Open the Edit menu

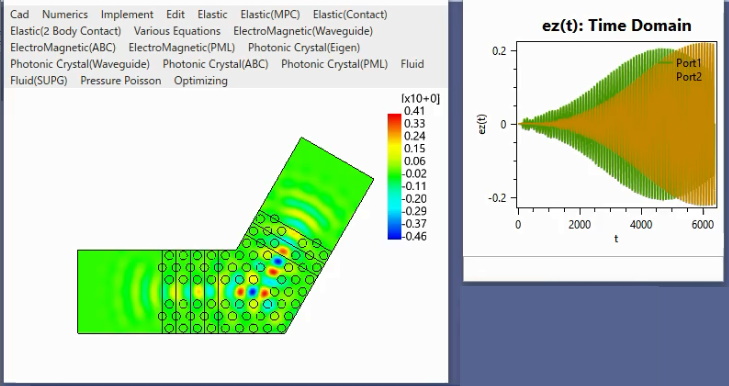point(175,14)
